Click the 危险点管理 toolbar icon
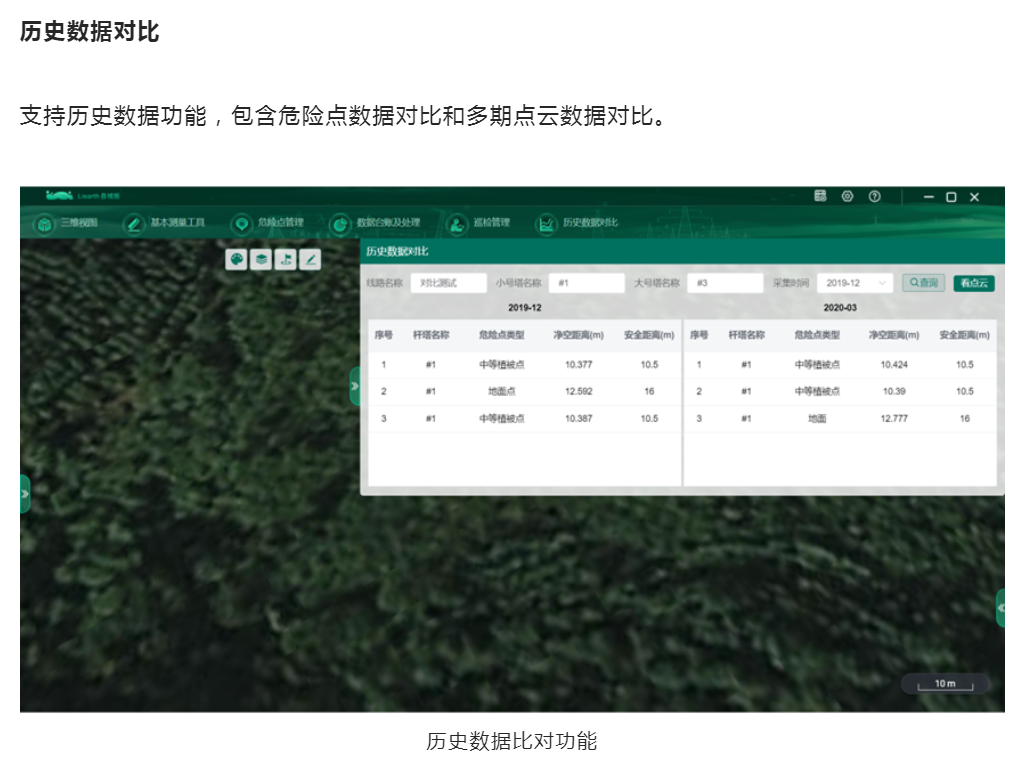Screen dimensions: 1027x771 click(241, 224)
